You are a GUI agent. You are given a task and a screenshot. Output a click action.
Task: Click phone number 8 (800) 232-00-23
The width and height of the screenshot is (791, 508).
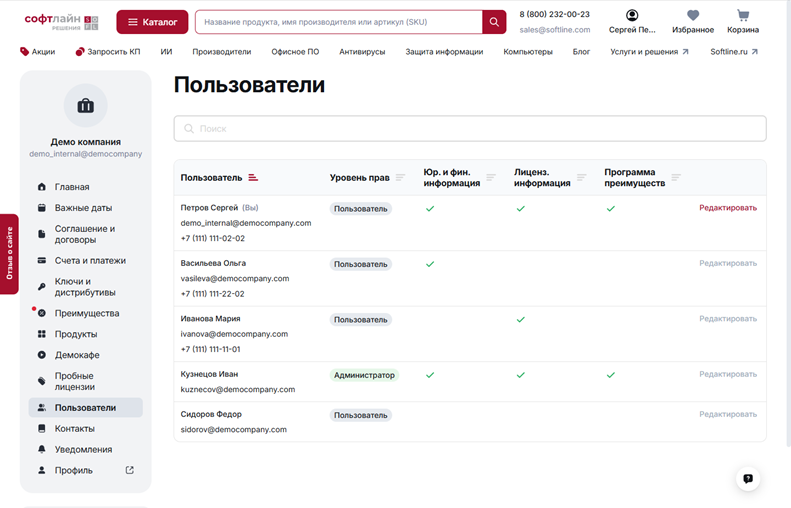(554, 14)
